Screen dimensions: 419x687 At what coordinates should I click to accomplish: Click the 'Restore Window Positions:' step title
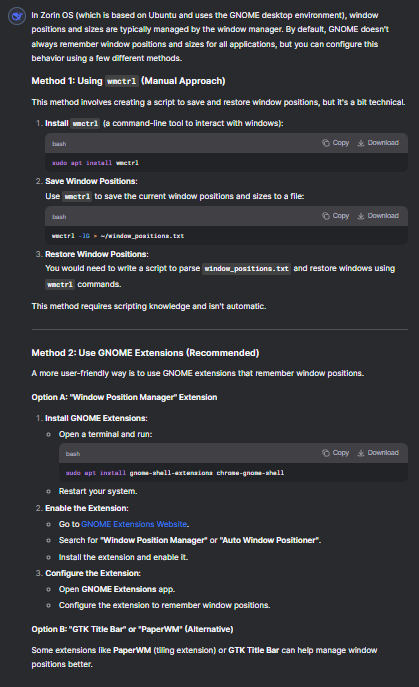tap(97, 254)
